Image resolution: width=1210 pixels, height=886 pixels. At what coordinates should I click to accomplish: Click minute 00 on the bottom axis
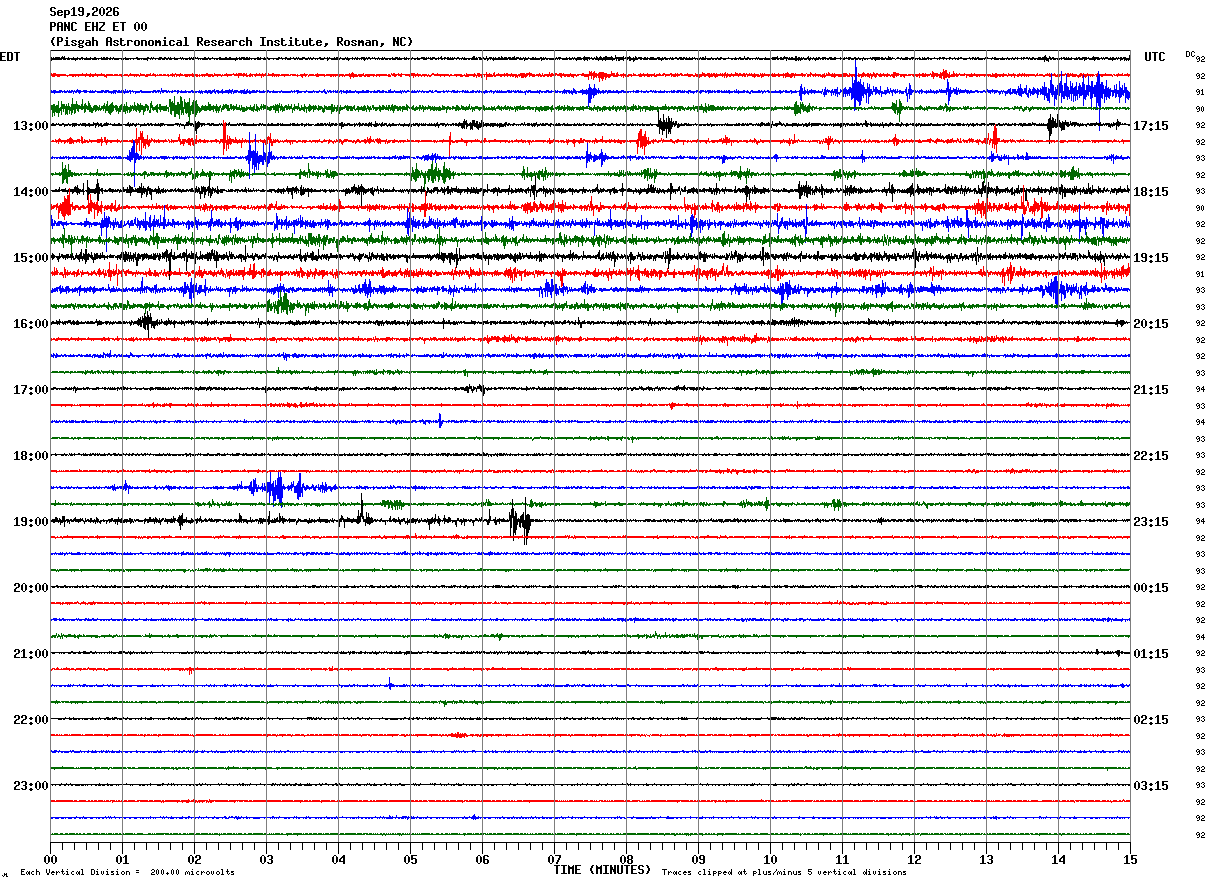click(x=50, y=859)
